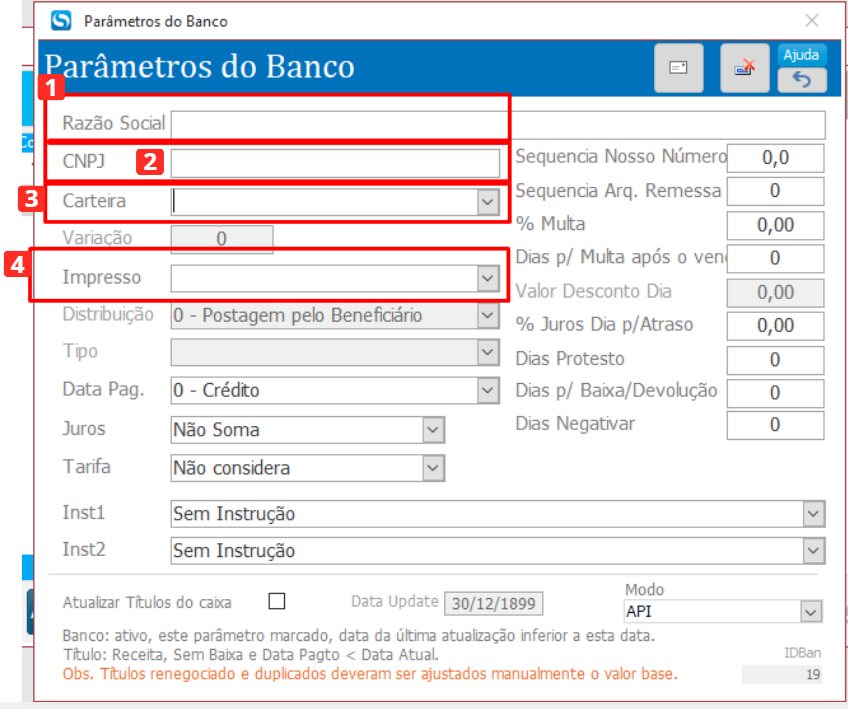The image size is (848, 709).
Task: Close the Parâmetros do Banco window
Action: coord(812,21)
